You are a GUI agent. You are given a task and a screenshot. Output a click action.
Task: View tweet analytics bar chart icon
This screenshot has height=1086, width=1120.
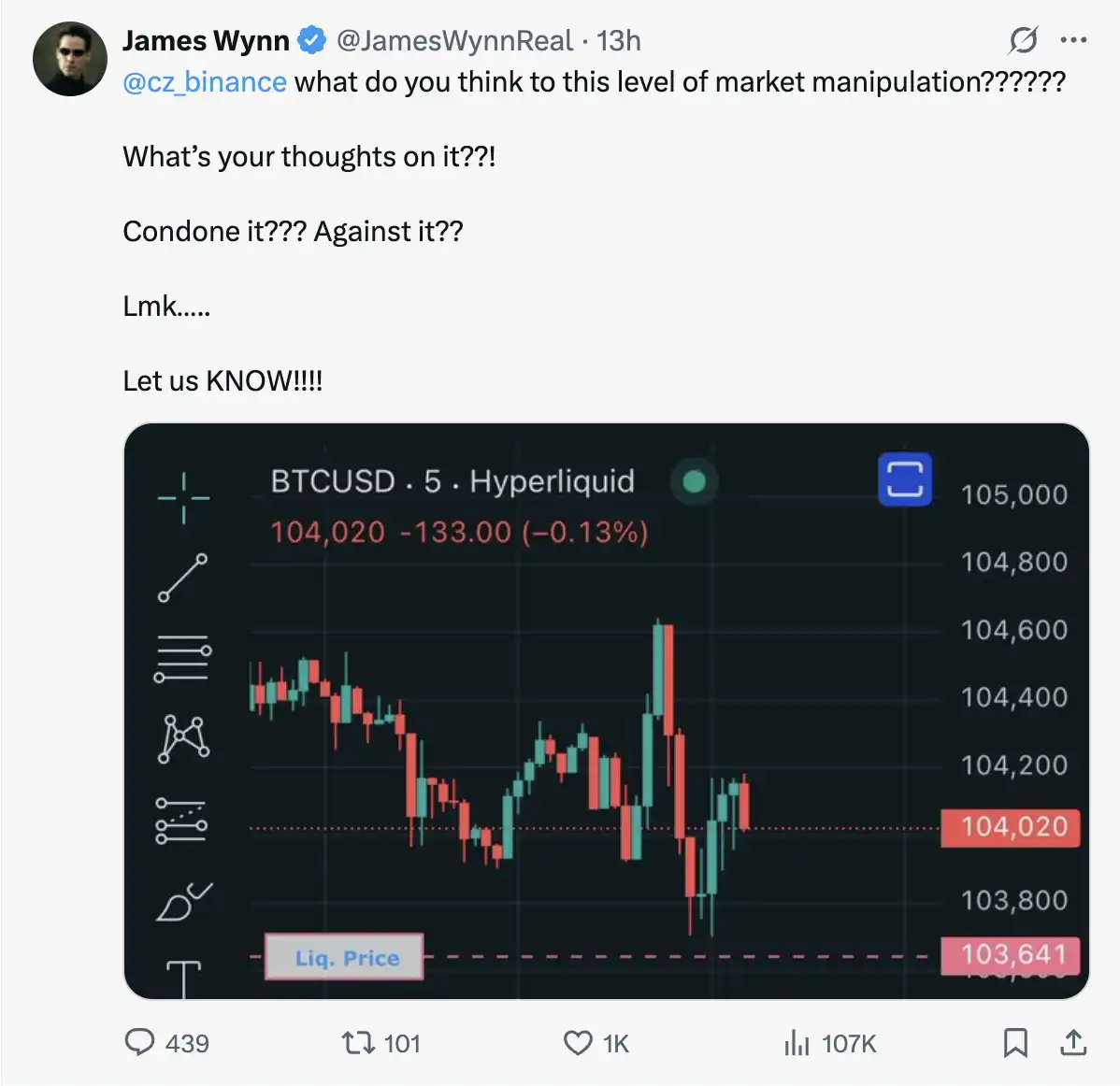tap(797, 1042)
